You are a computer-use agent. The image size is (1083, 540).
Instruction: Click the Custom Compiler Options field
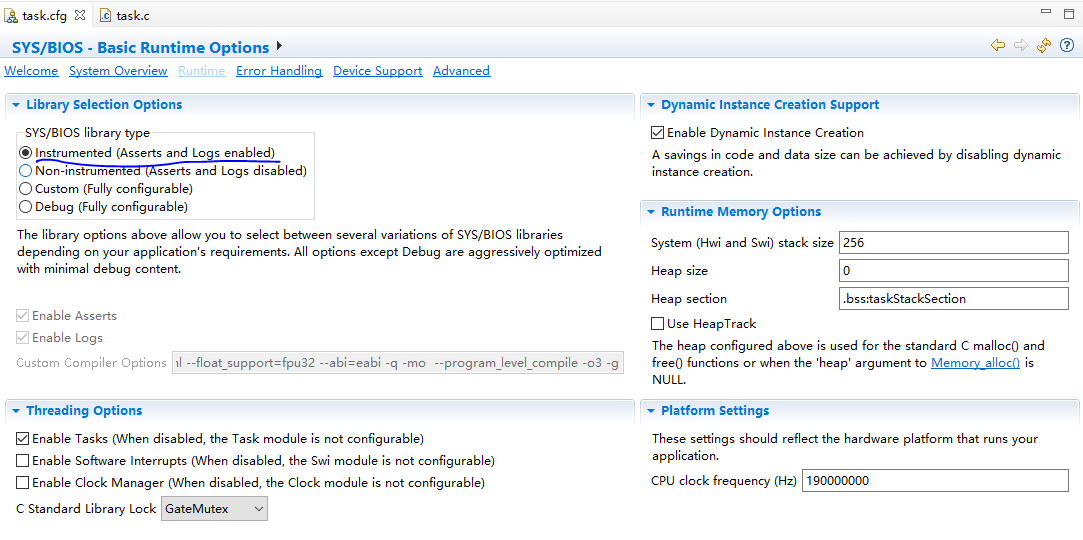point(398,363)
